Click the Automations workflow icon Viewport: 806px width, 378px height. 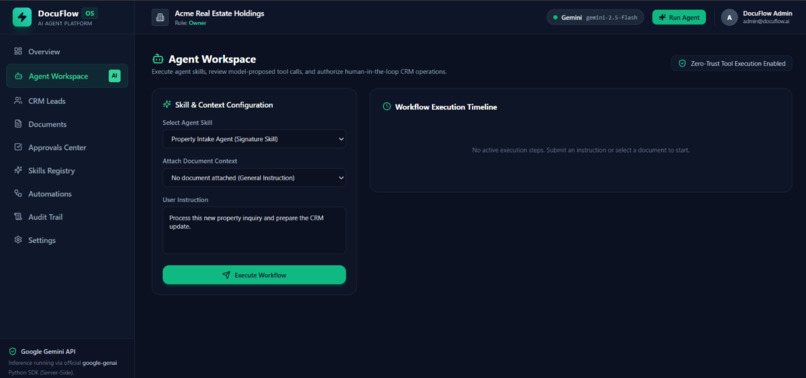click(x=18, y=193)
